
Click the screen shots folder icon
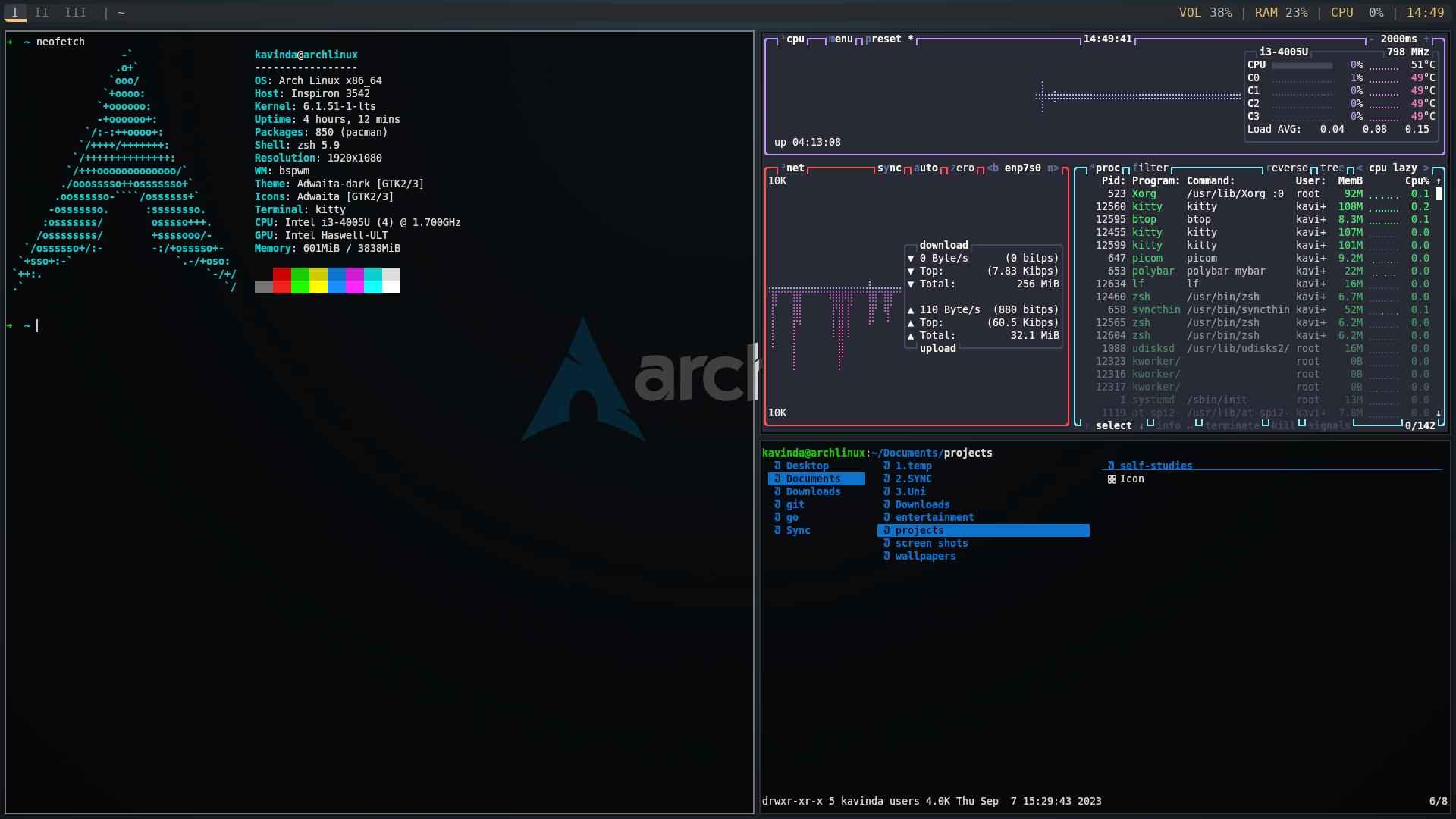point(886,544)
